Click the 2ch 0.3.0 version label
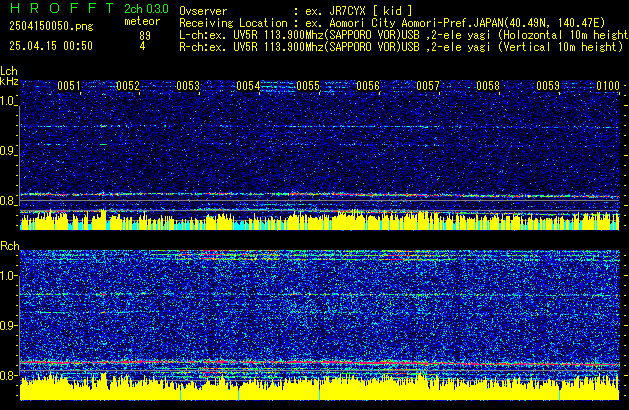This screenshot has width=629, height=410. [x=146, y=8]
